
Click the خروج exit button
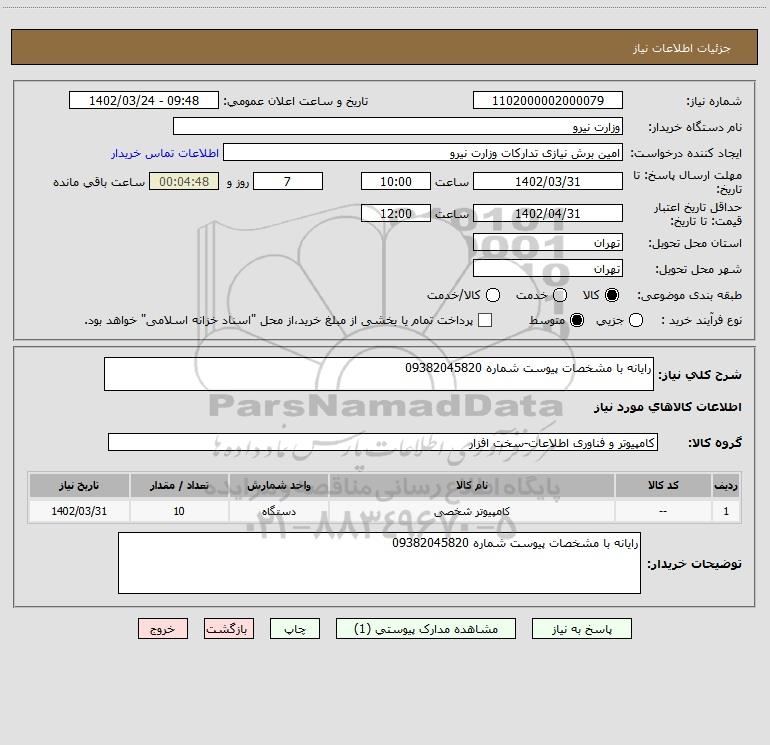click(x=163, y=629)
